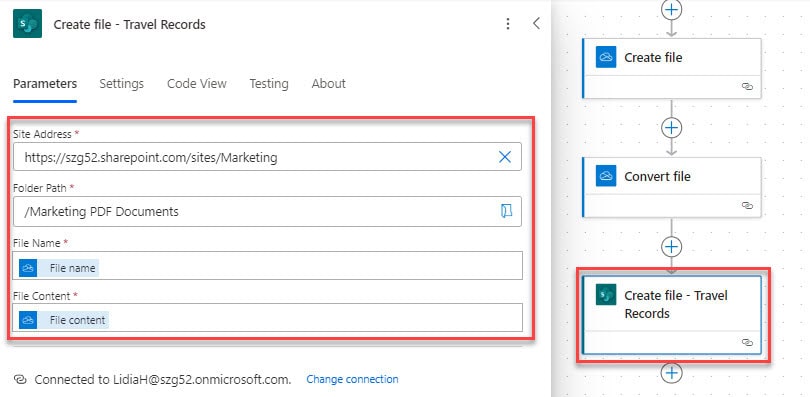Screen dimensions: 810x397
Task: Select the File name dynamic content token
Action: [x=59, y=268]
